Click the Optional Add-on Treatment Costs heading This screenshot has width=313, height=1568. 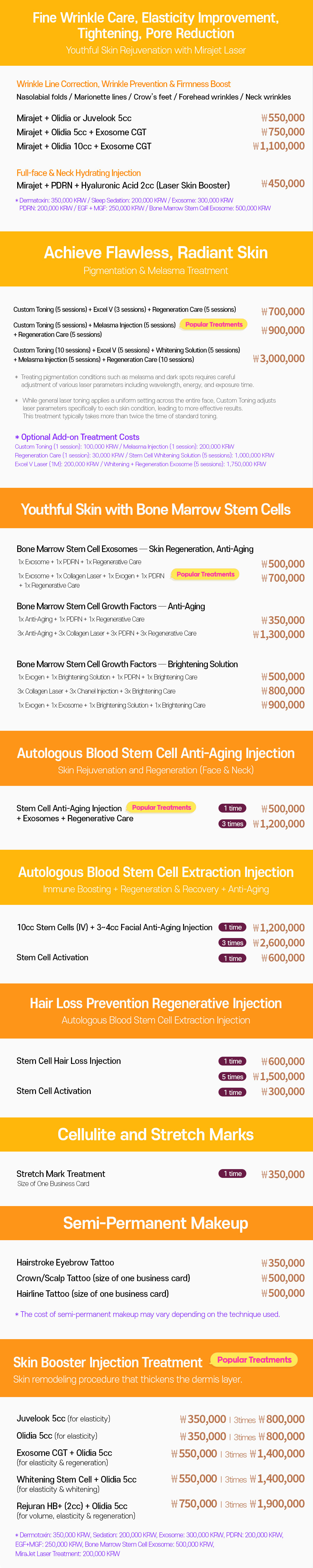click(77, 437)
